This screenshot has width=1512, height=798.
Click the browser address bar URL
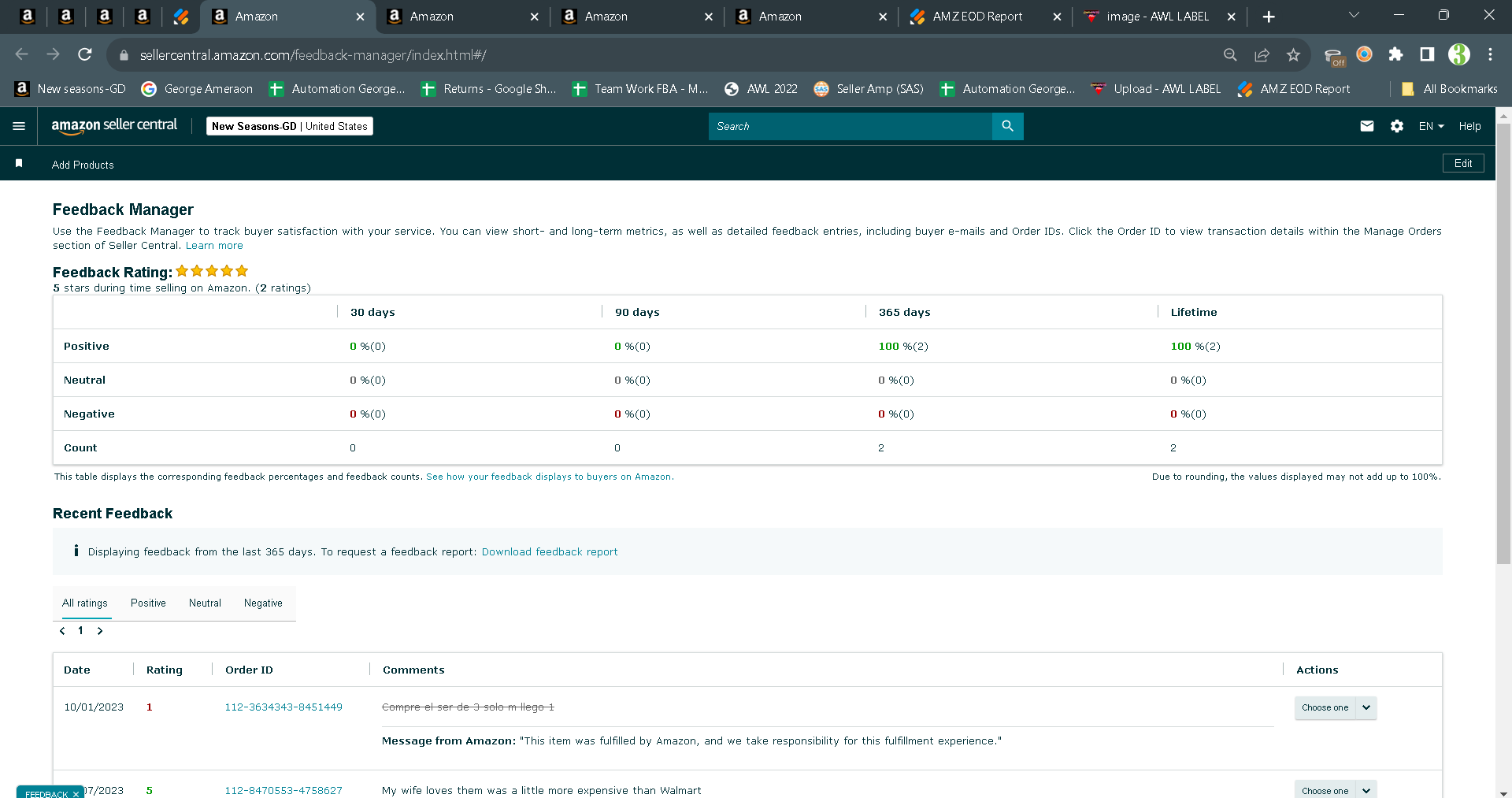313,54
